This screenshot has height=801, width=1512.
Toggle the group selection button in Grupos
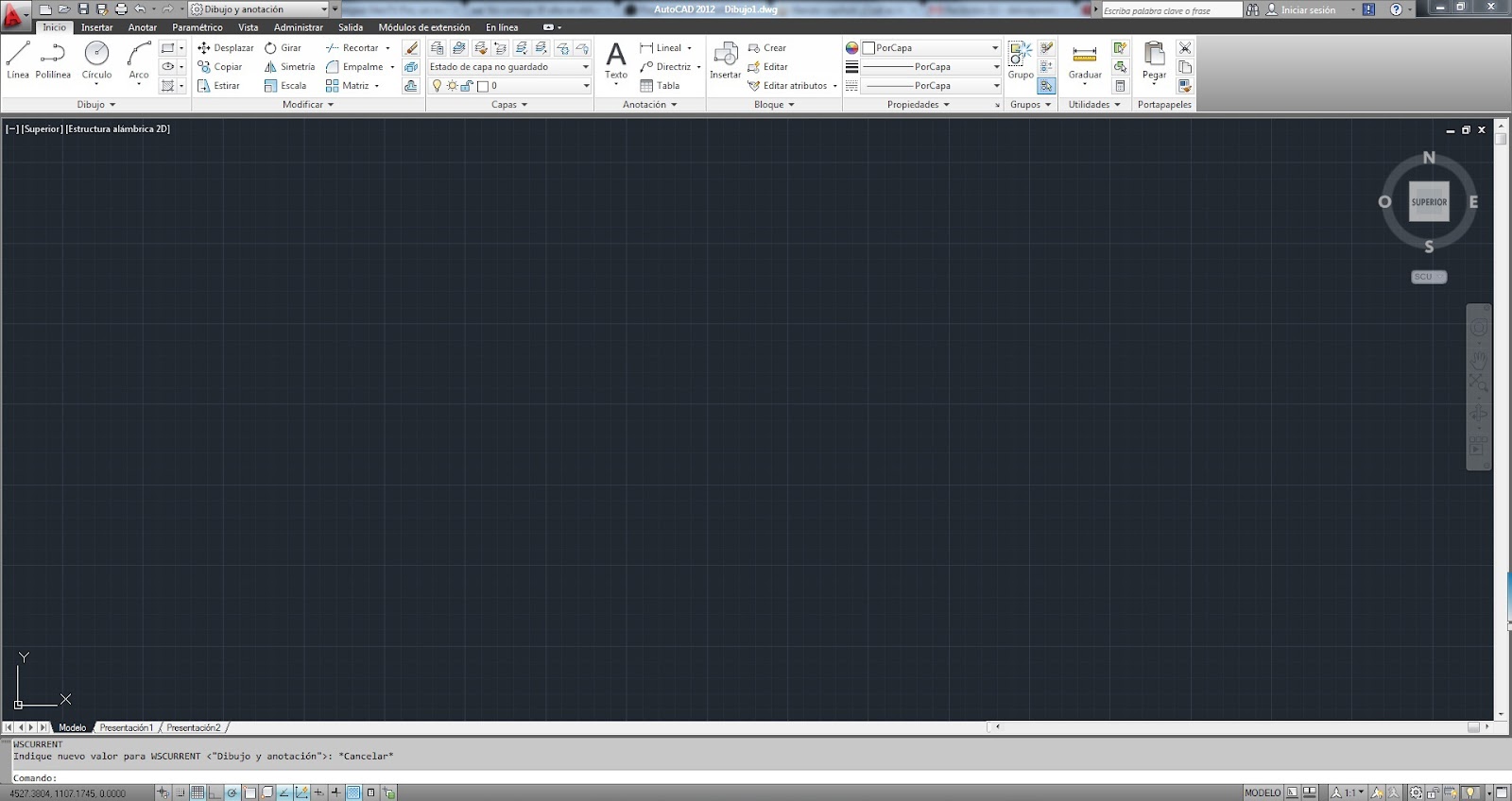1046,85
